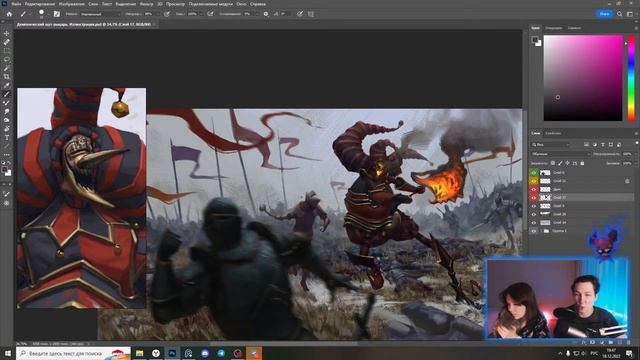Click the foreground color swatch in toolbar
The width and height of the screenshot is (640, 360).
tap(5, 170)
